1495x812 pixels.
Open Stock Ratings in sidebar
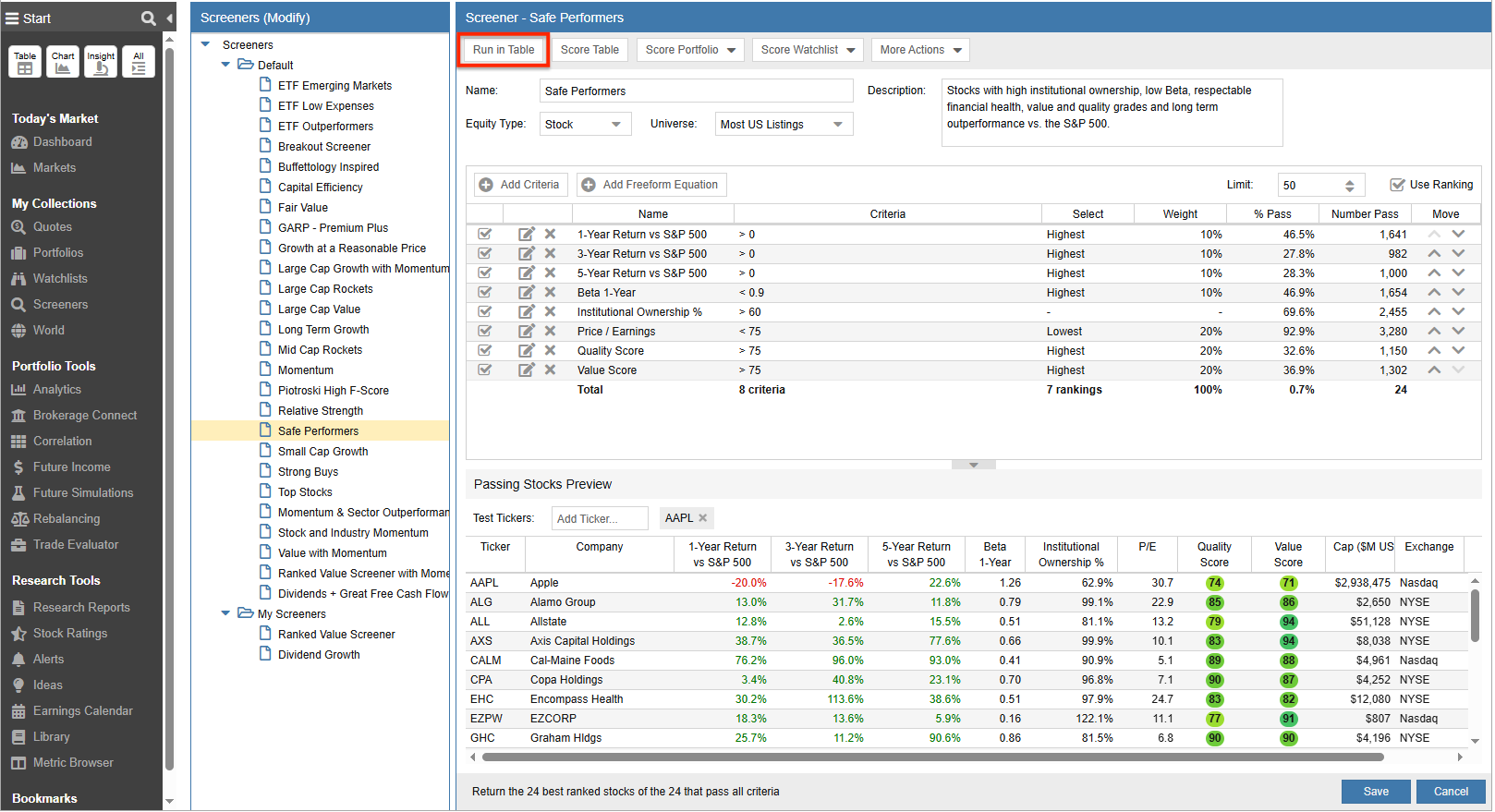(70, 634)
